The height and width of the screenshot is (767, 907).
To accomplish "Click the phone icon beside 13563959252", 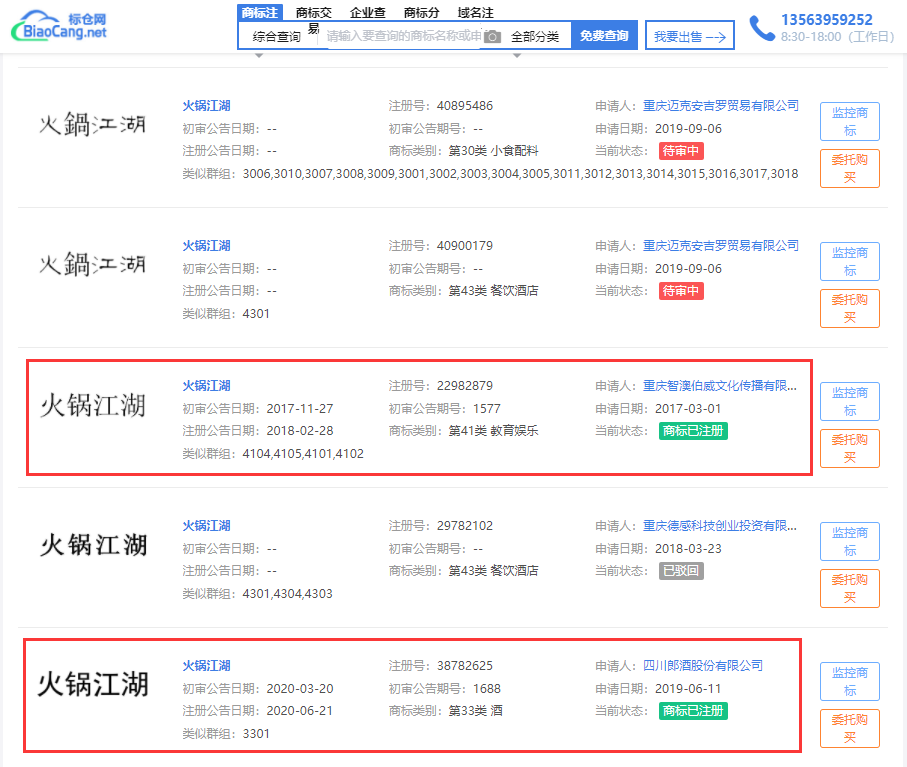I will tap(761, 28).
